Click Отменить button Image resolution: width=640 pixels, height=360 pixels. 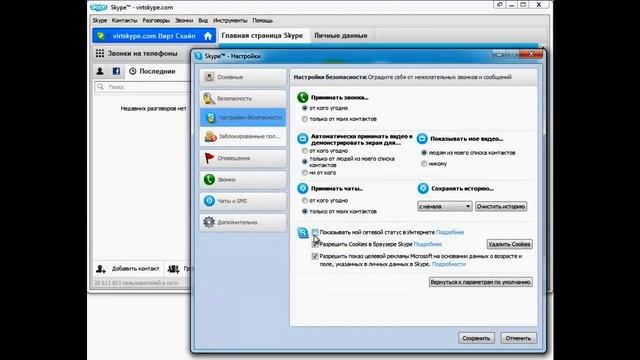(x=518, y=338)
